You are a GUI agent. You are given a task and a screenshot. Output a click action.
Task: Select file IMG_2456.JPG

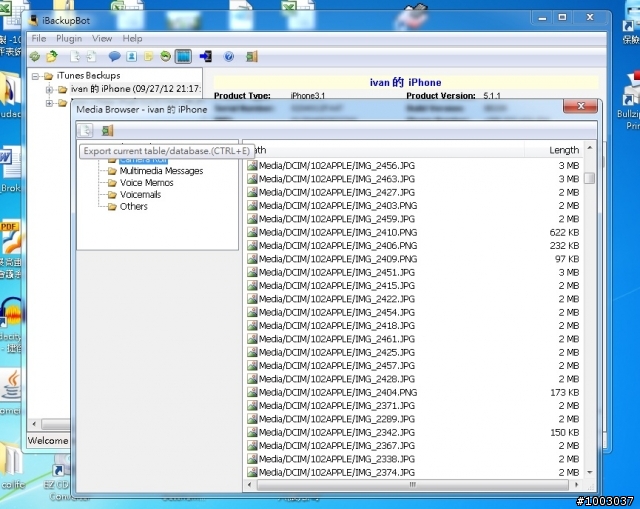pyautogui.click(x=337, y=165)
